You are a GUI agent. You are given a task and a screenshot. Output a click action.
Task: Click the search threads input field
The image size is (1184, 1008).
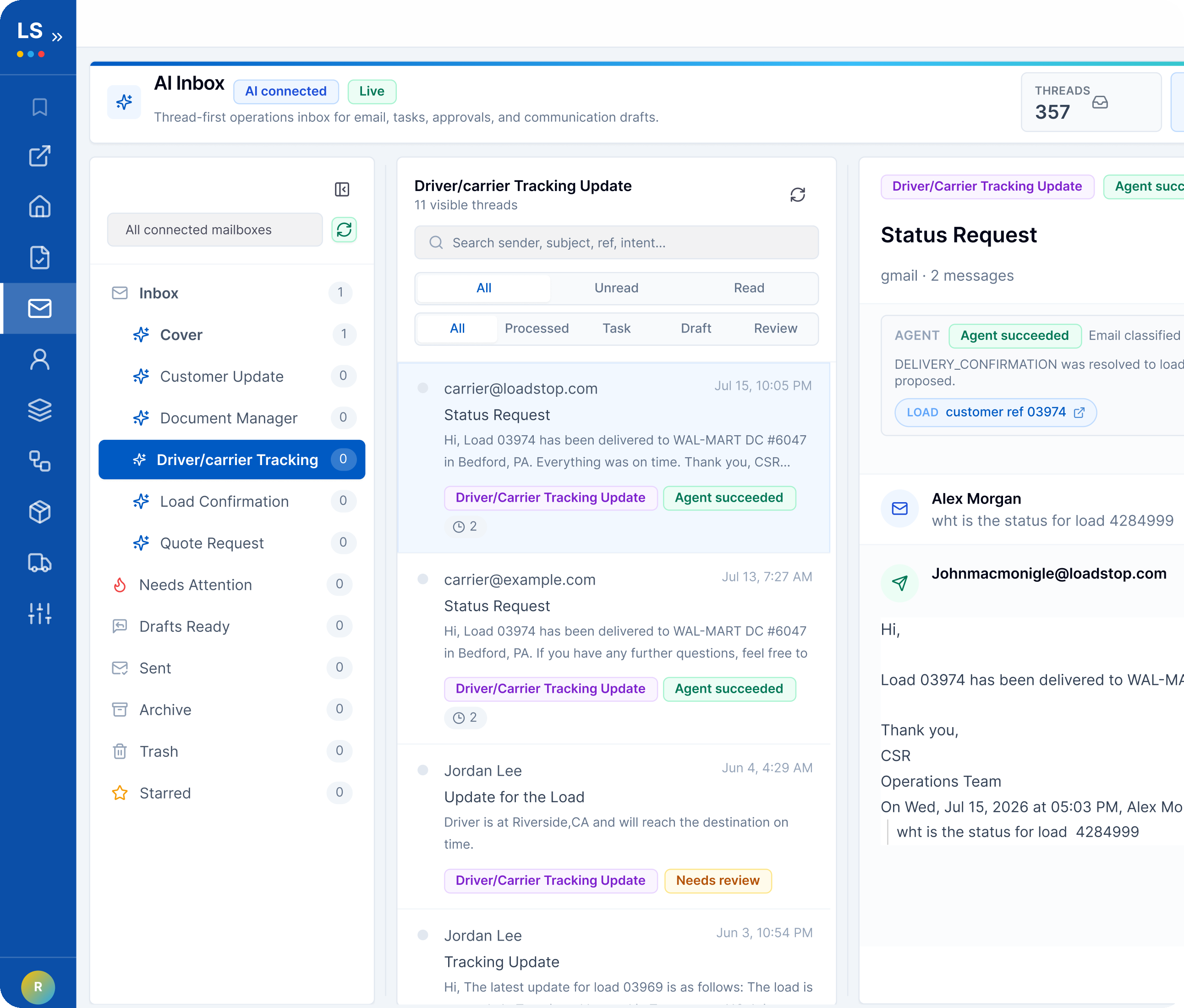[616, 242]
